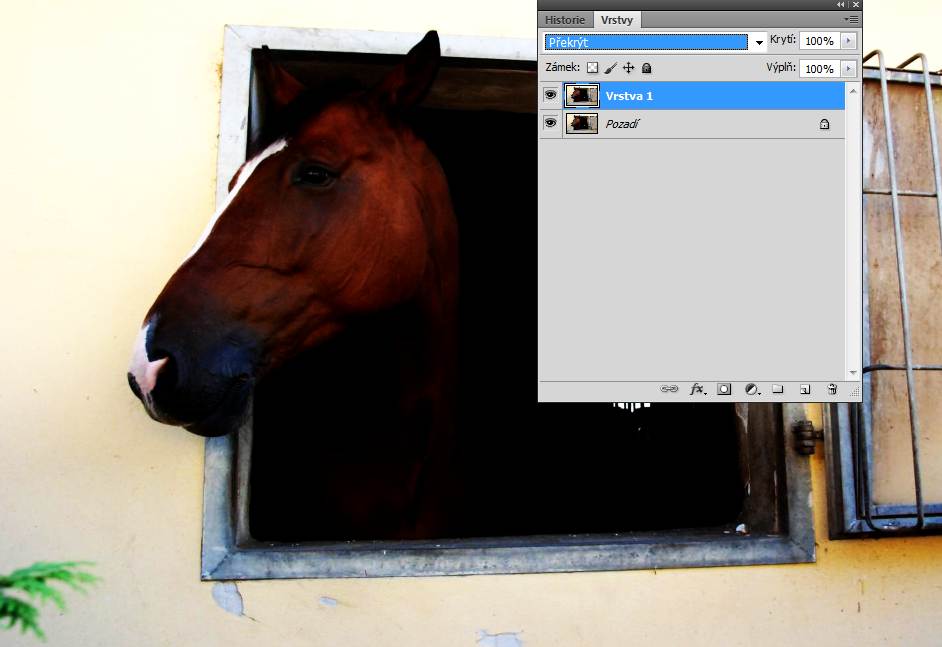
Task: Click the link layers icon
Action: click(x=669, y=389)
